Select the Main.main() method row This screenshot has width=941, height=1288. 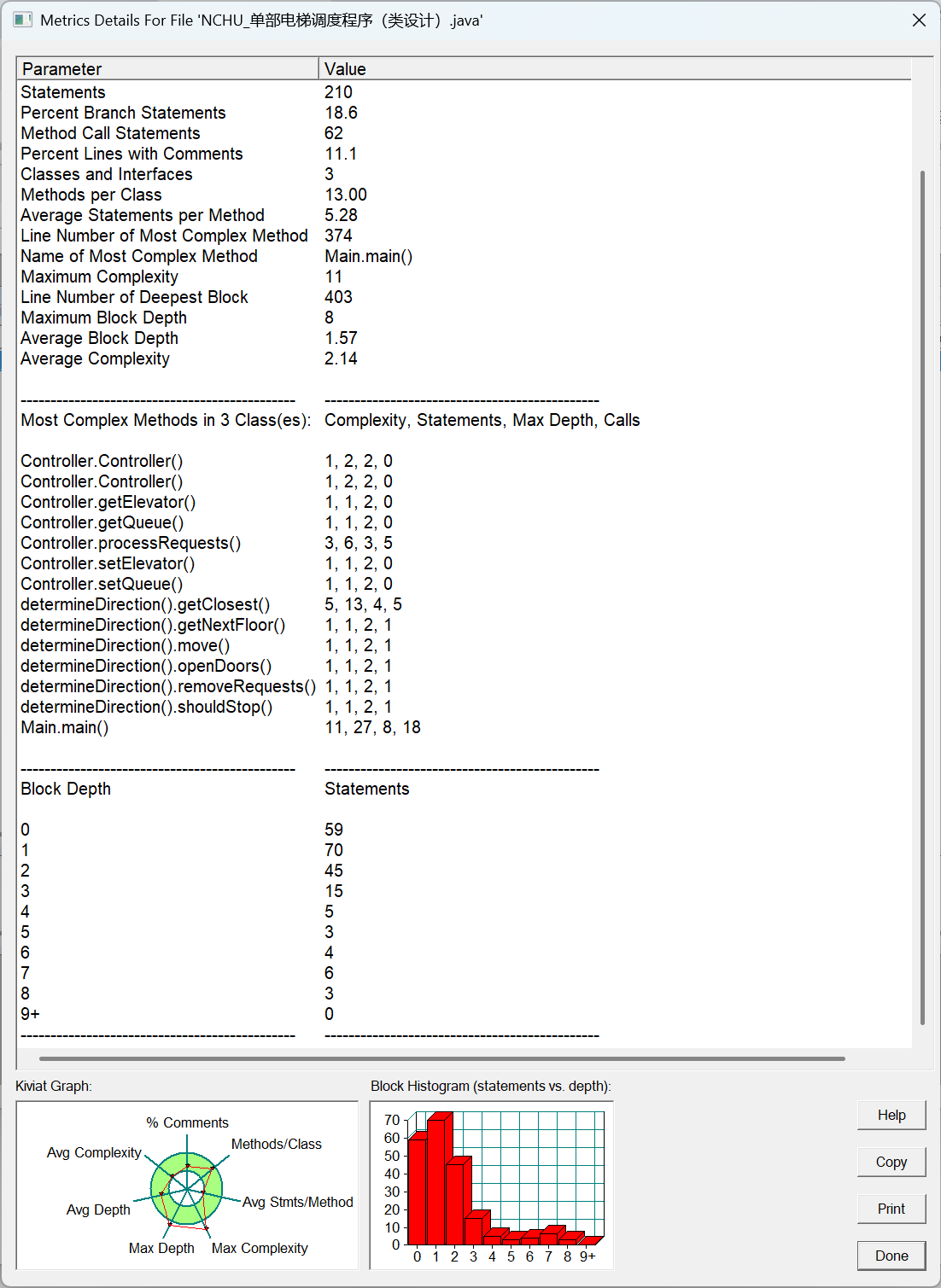(464, 727)
